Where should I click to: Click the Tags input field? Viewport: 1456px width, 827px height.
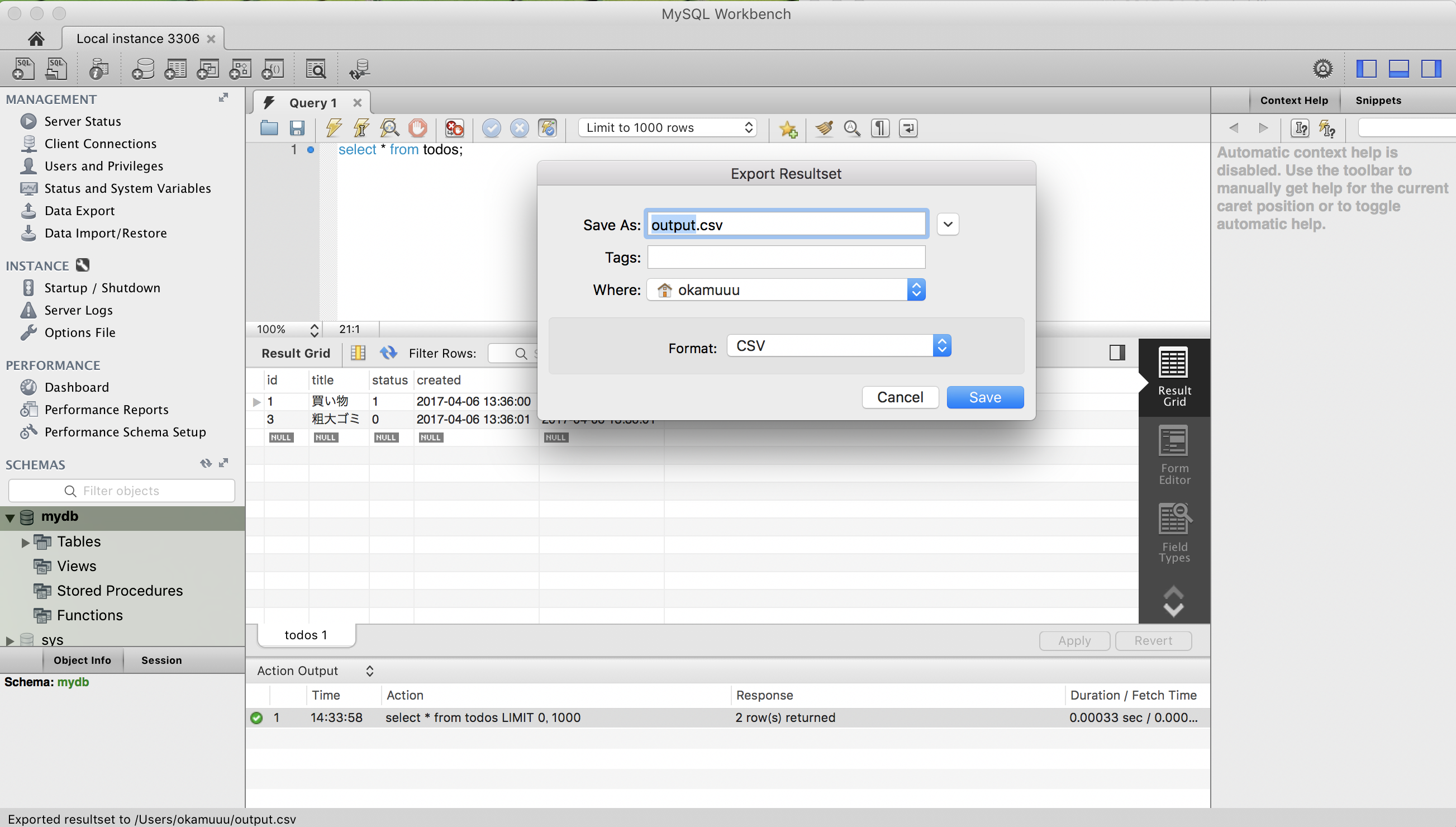pyautogui.click(x=786, y=257)
